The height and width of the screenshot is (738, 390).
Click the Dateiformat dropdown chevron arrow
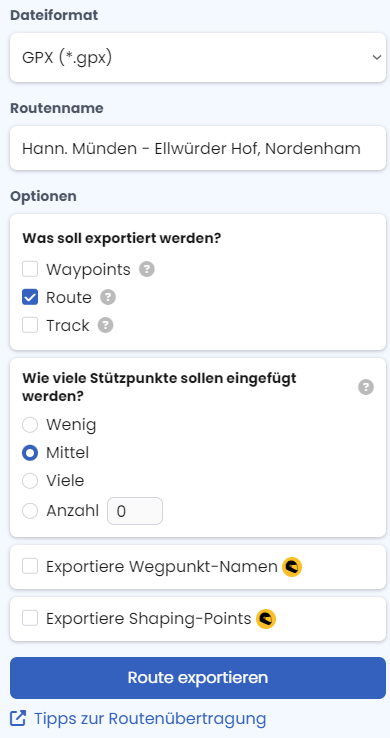point(376,57)
